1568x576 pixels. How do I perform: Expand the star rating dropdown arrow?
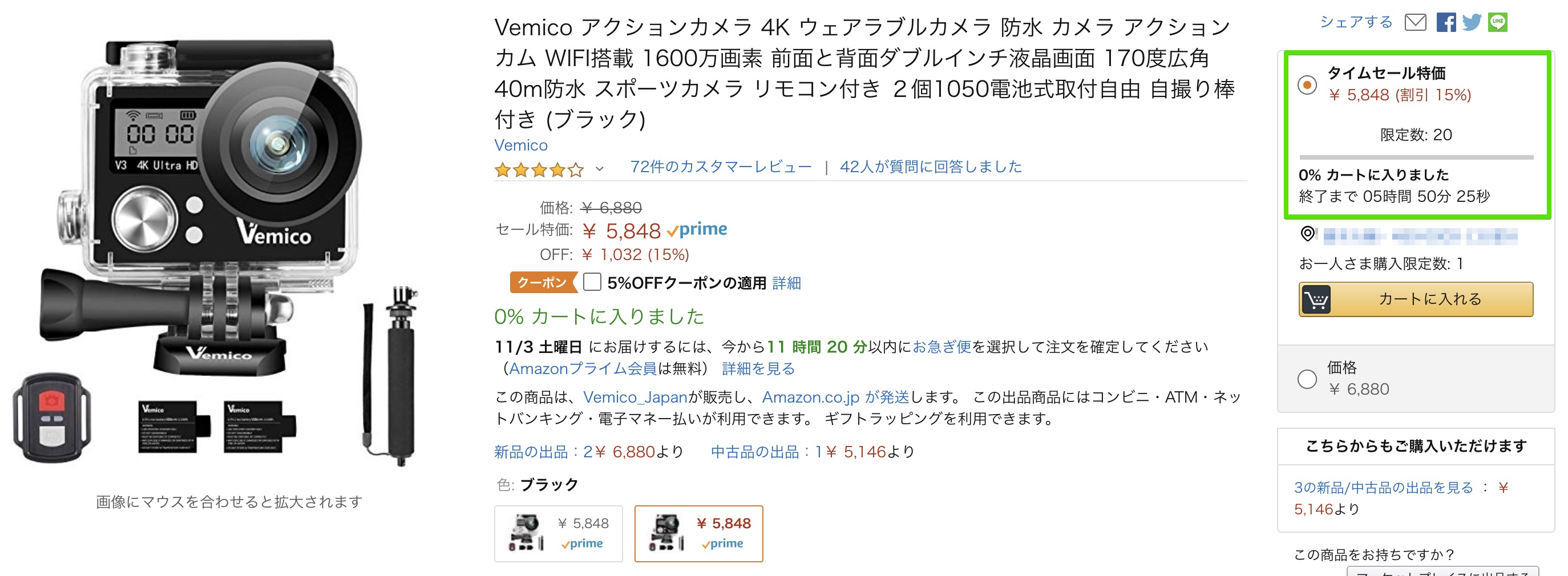coord(600,169)
